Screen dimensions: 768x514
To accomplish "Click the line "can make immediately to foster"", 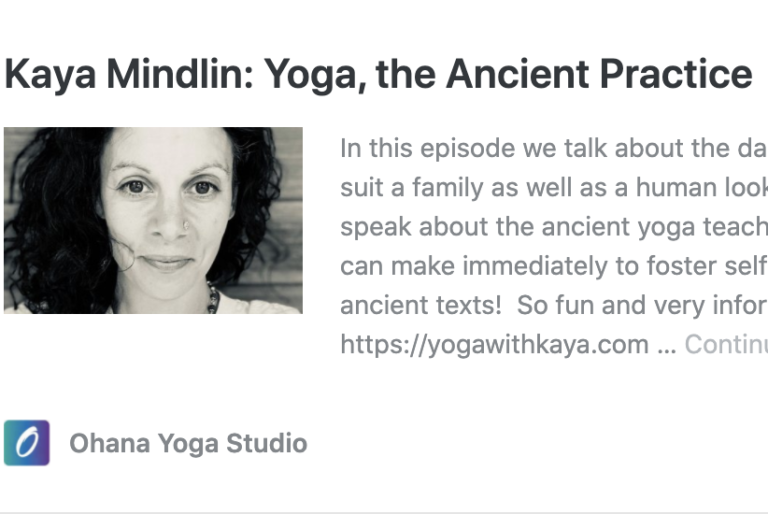I will [x=554, y=266].
